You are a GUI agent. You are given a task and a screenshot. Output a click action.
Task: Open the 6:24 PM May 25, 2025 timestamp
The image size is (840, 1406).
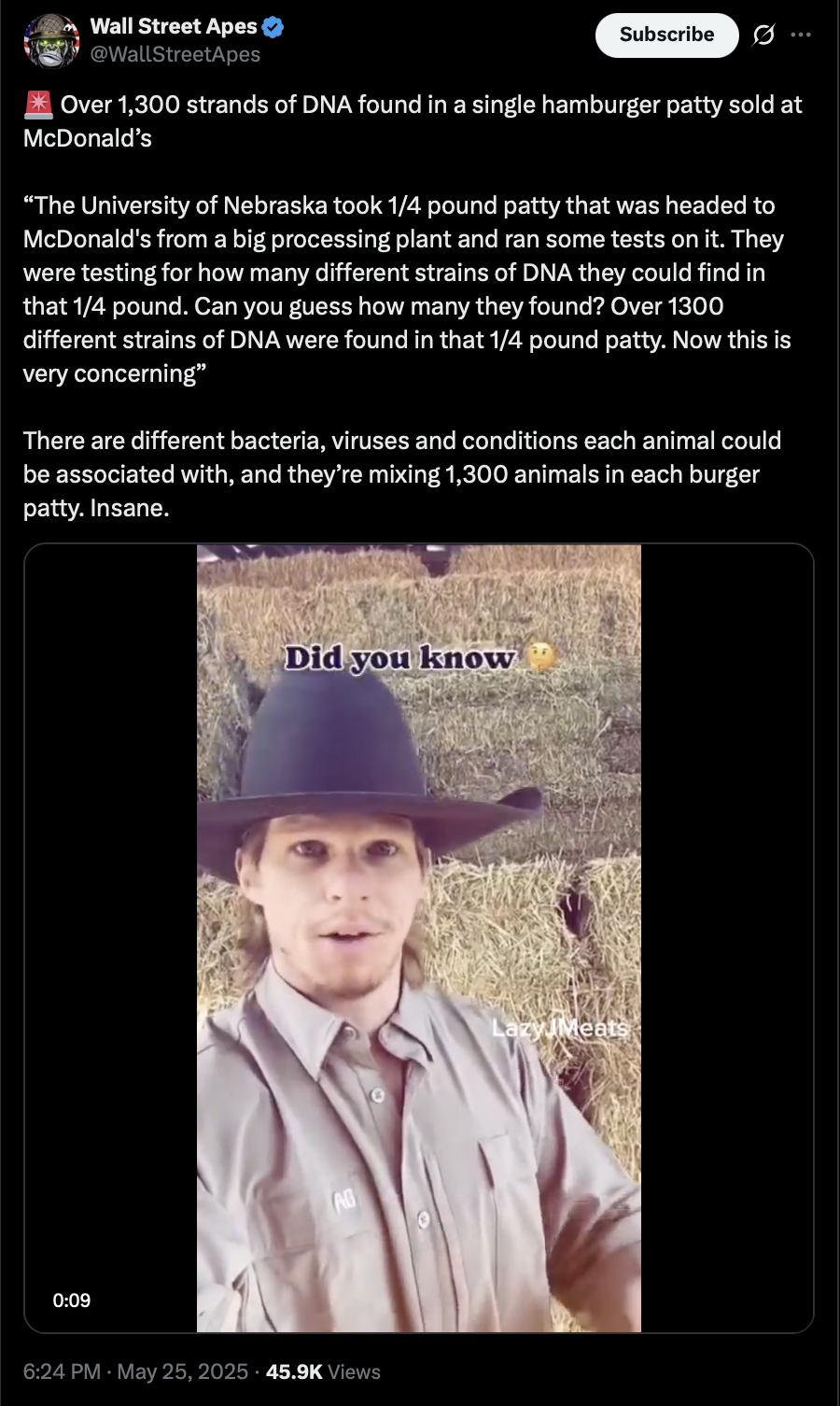(136, 1371)
